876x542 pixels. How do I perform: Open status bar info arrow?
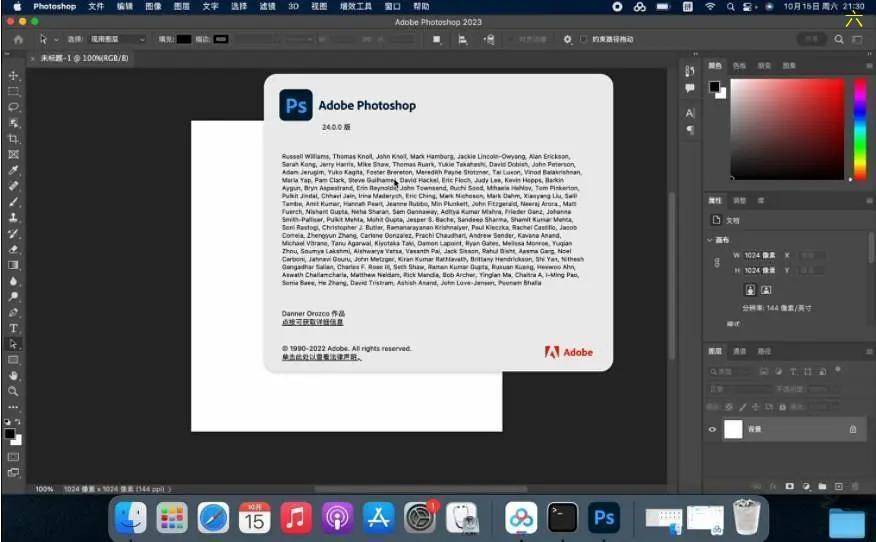[169, 489]
